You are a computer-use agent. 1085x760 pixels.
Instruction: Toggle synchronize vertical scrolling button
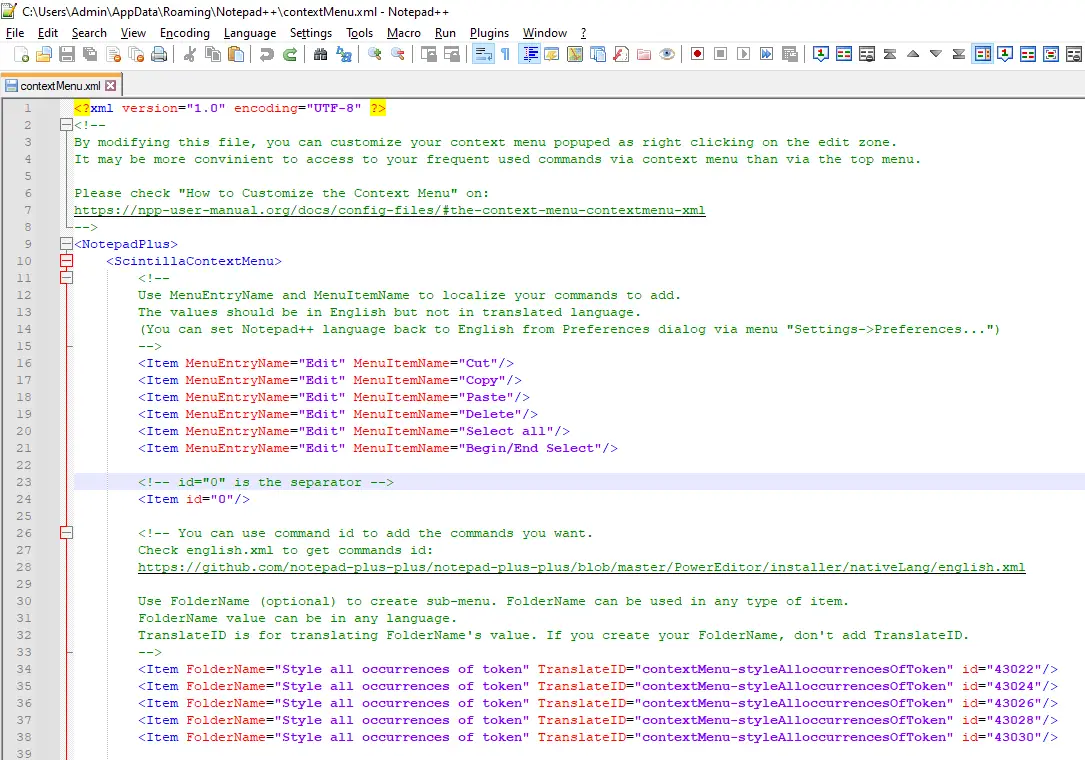point(428,54)
